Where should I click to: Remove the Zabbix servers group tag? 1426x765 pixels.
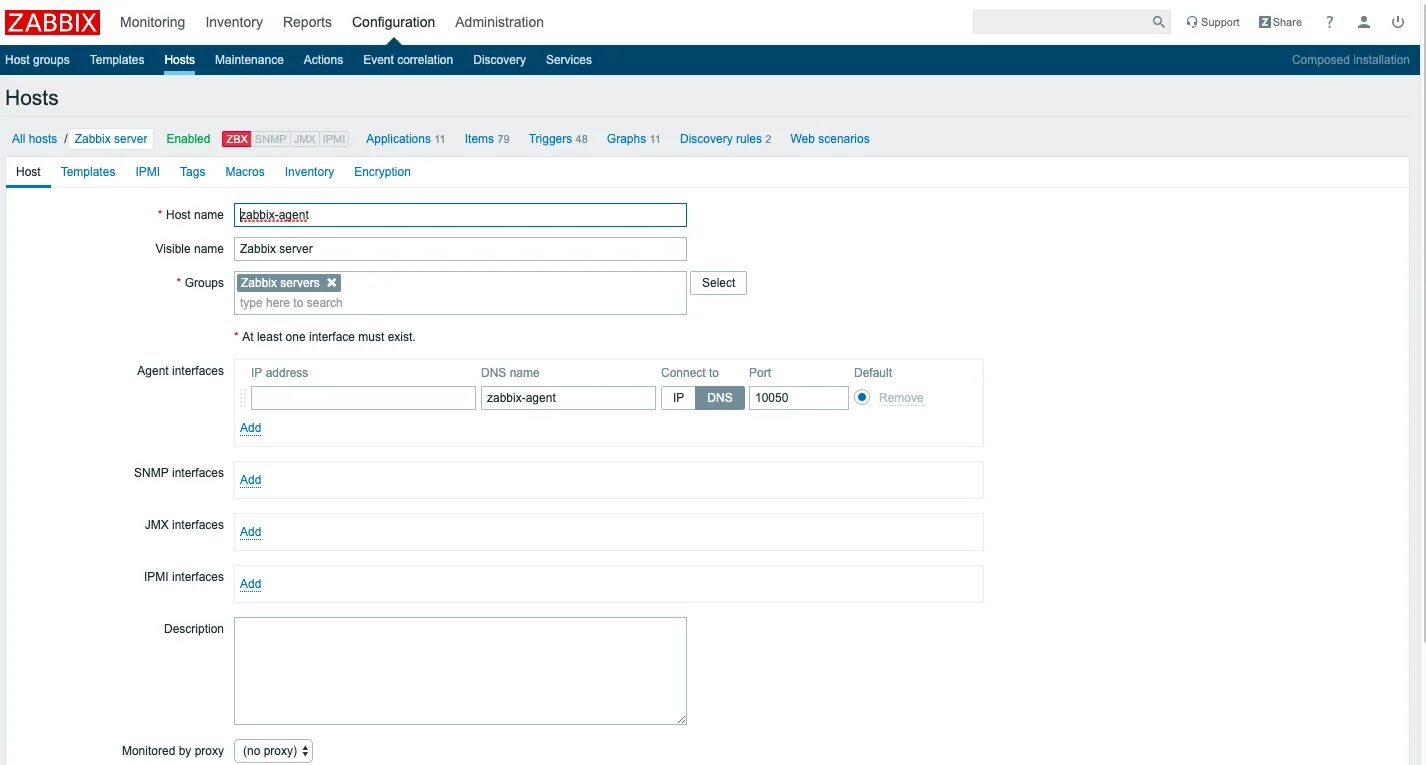click(x=332, y=283)
